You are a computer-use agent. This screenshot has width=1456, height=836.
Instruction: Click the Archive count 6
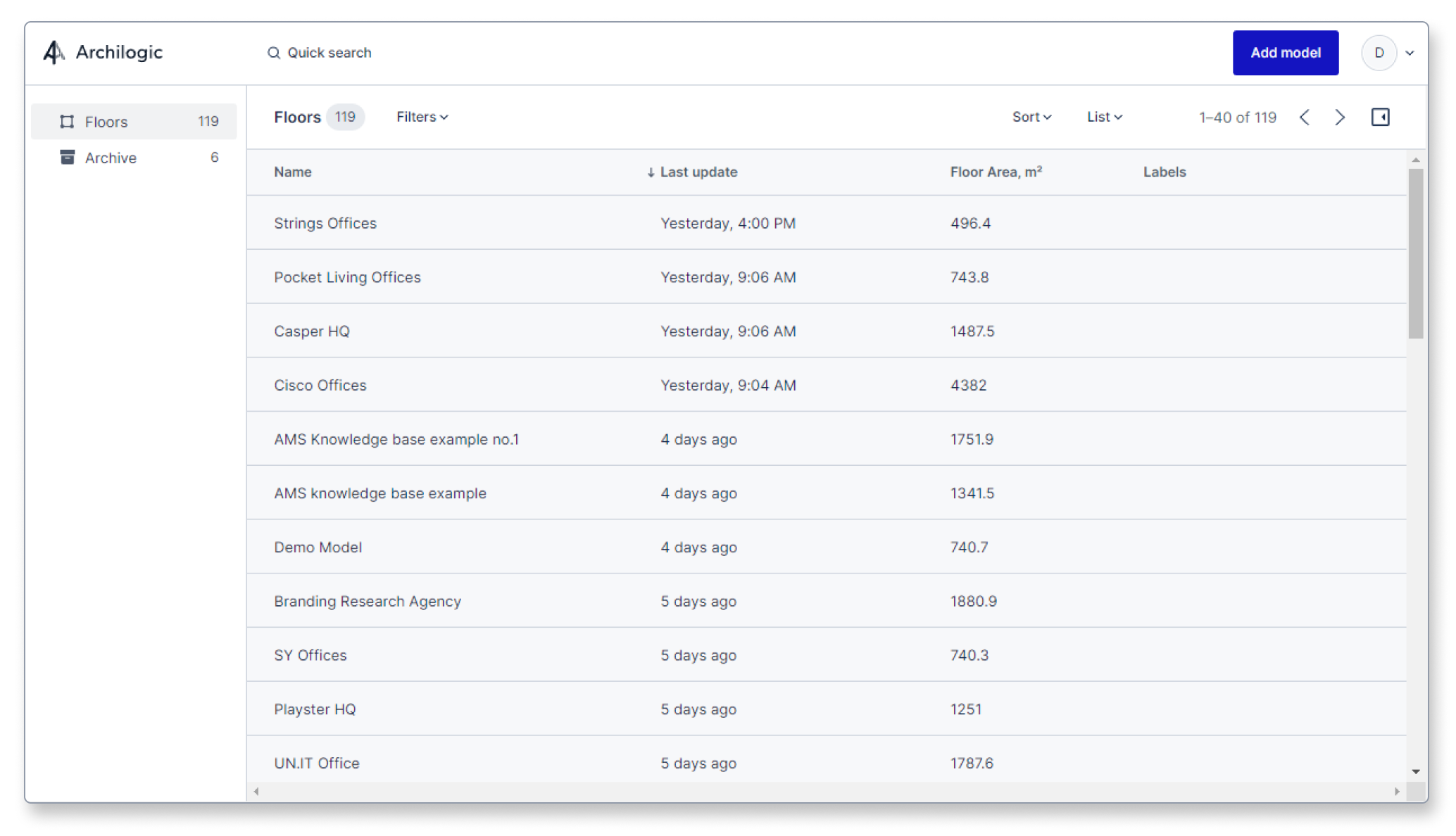click(x=214, y=157)
